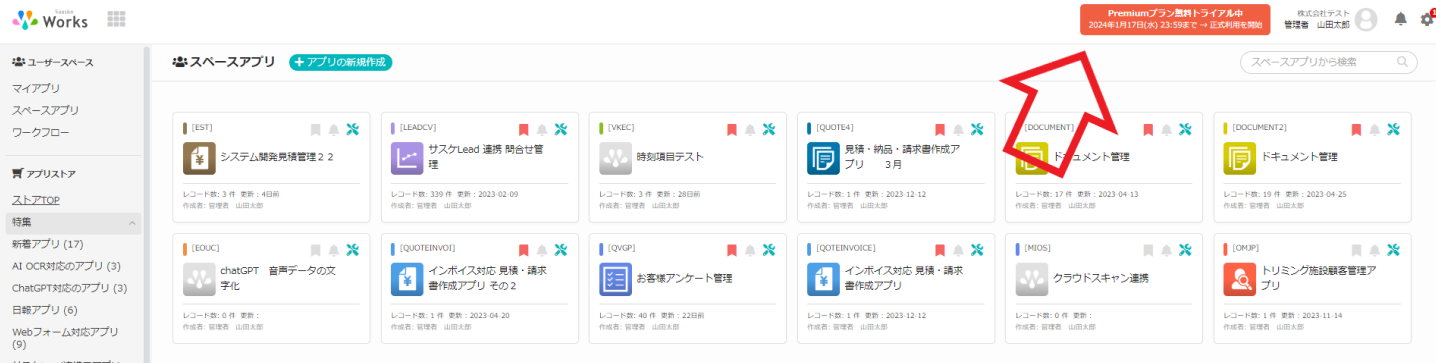This screenshot has height=363, width=1436.
Task: Open header notifications bell
Action: coord(1400,19)
